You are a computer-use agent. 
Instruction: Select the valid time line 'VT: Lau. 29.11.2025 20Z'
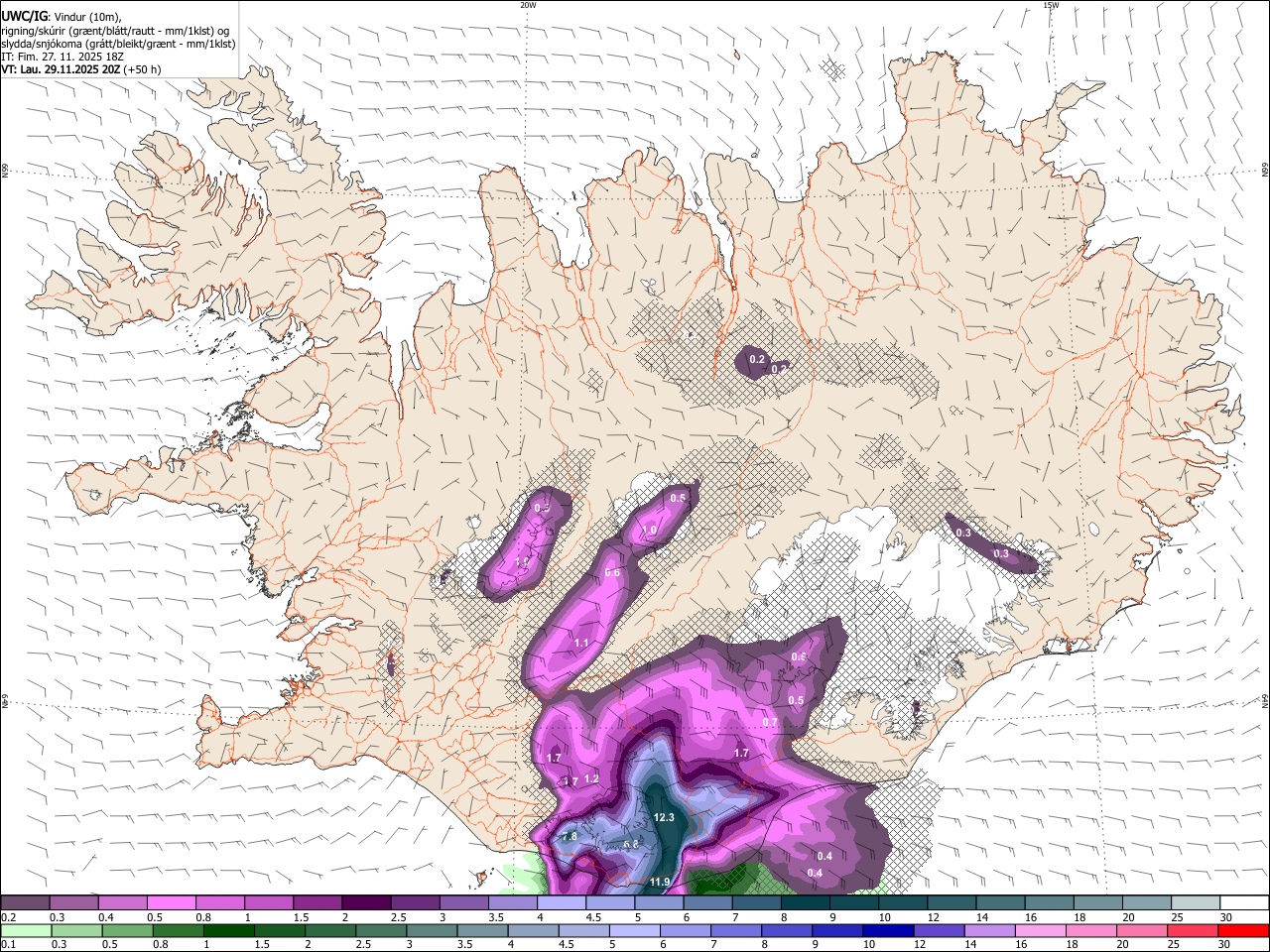pyautogui.click(x=61, y=69)
